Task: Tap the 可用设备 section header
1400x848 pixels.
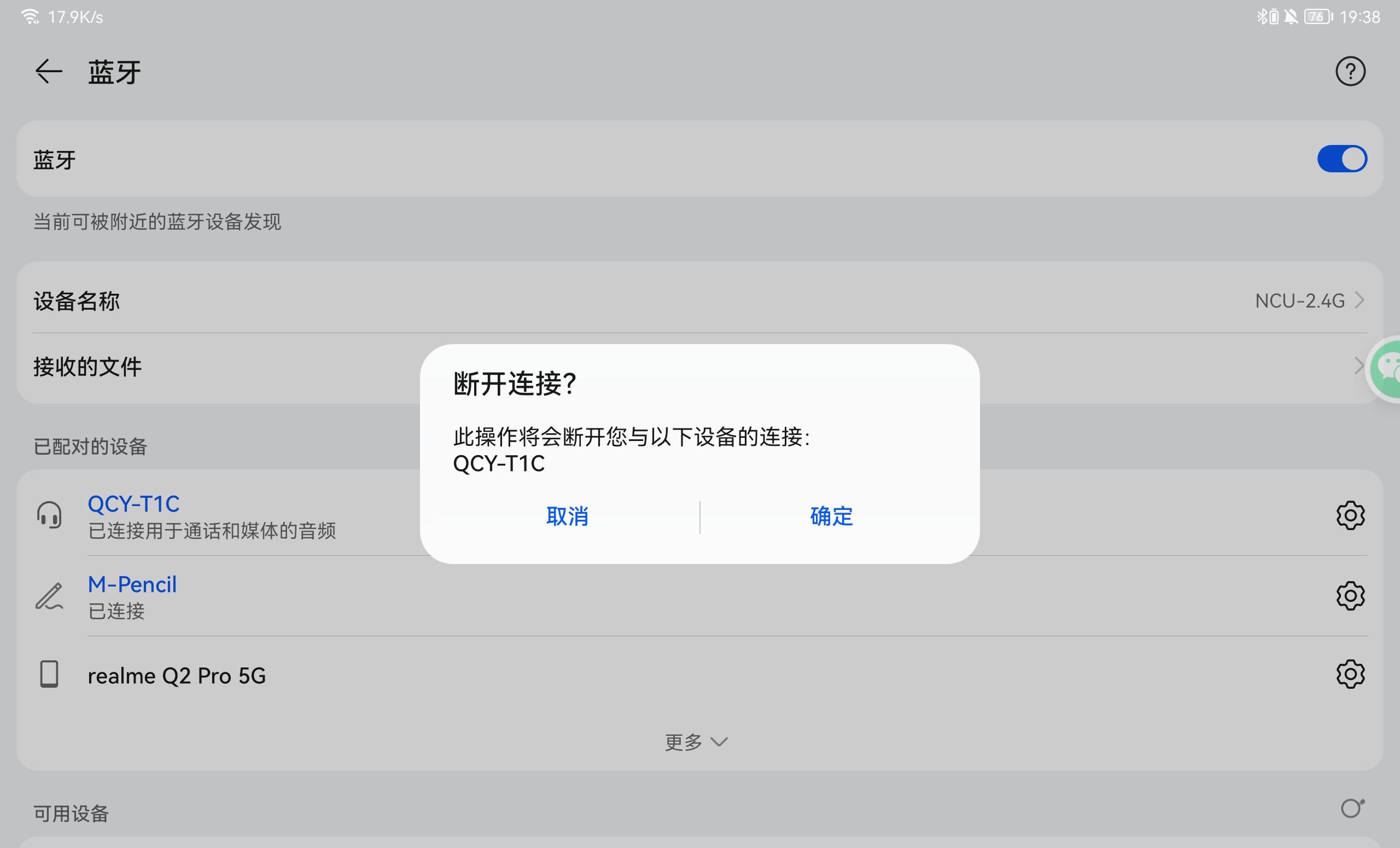Action: pyautogui.click(x=71, y=814)
